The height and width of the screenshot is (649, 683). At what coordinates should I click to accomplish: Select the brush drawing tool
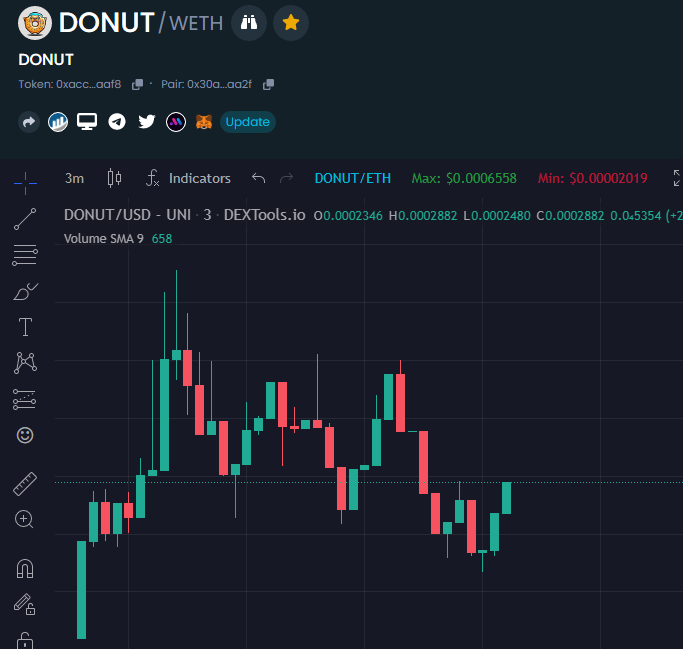coord(25,291)
